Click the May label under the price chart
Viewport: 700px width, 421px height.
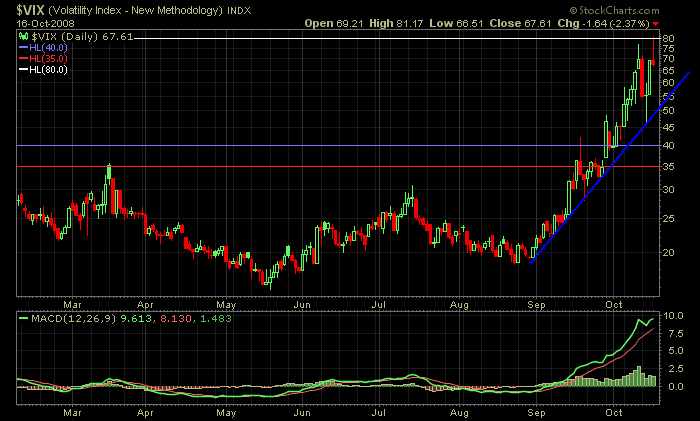pos(226,304)
